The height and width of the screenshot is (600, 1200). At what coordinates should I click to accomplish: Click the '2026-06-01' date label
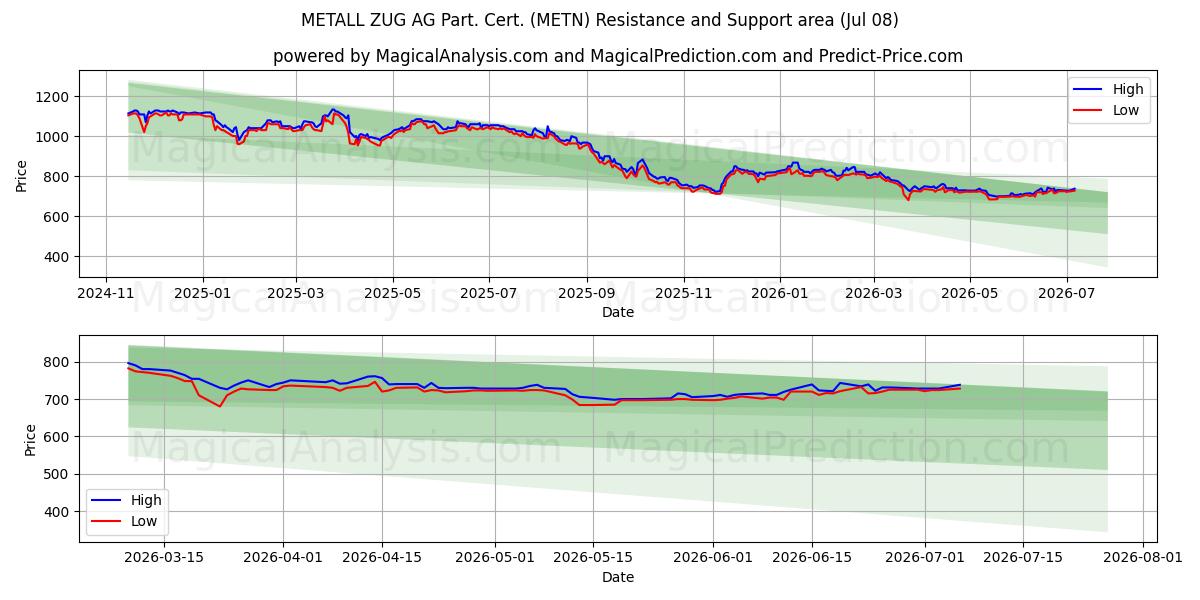tap(715, 557)
